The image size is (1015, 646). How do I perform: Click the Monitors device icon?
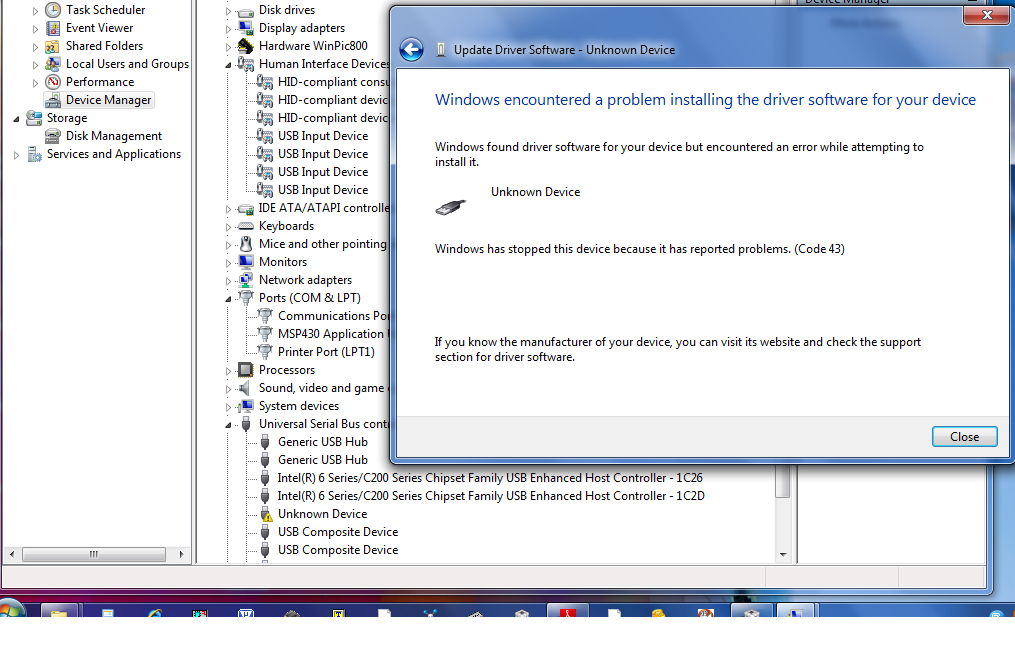tap(245, 261)
